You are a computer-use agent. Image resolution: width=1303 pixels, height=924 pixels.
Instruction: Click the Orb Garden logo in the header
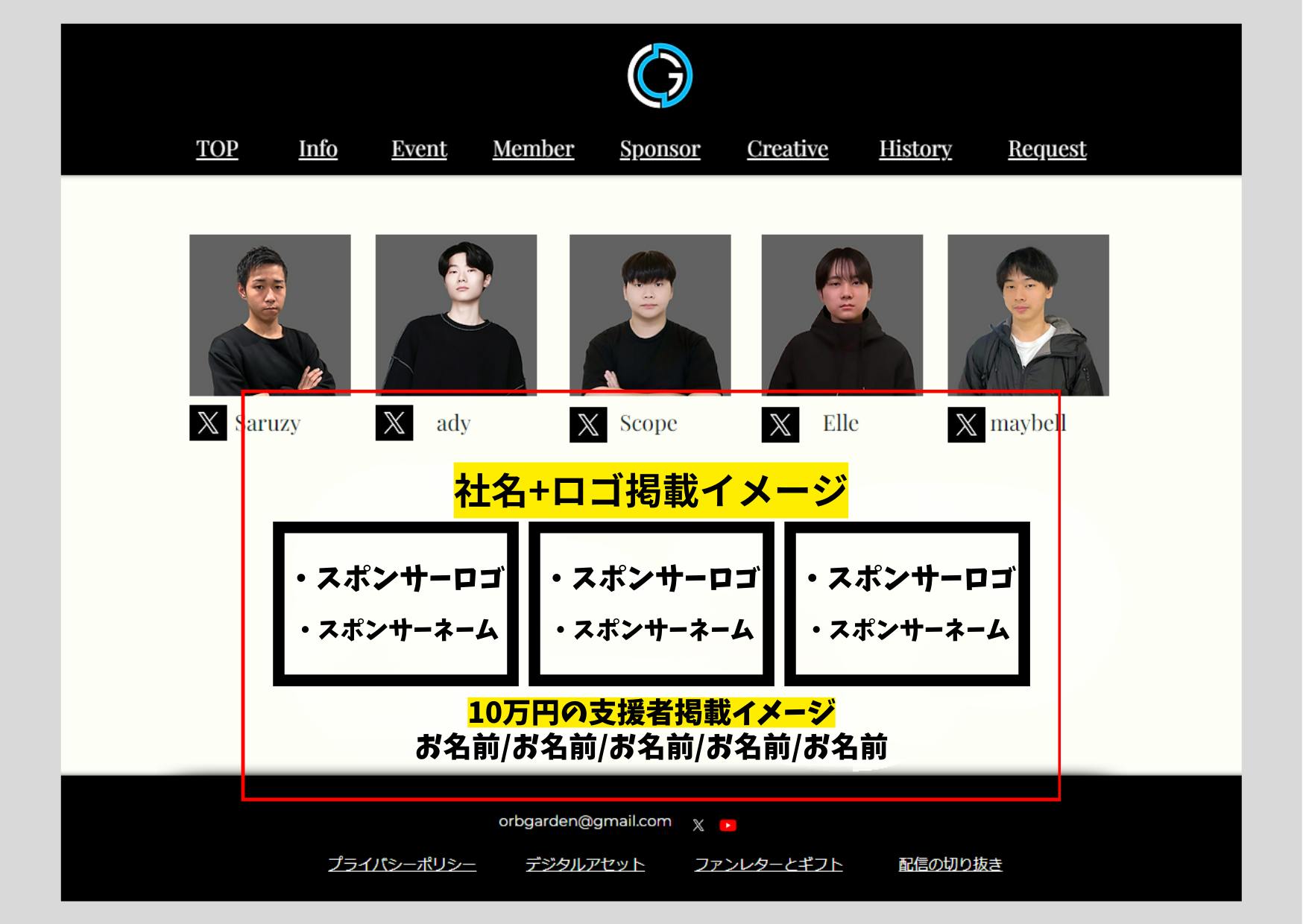(x=660, y=75)
